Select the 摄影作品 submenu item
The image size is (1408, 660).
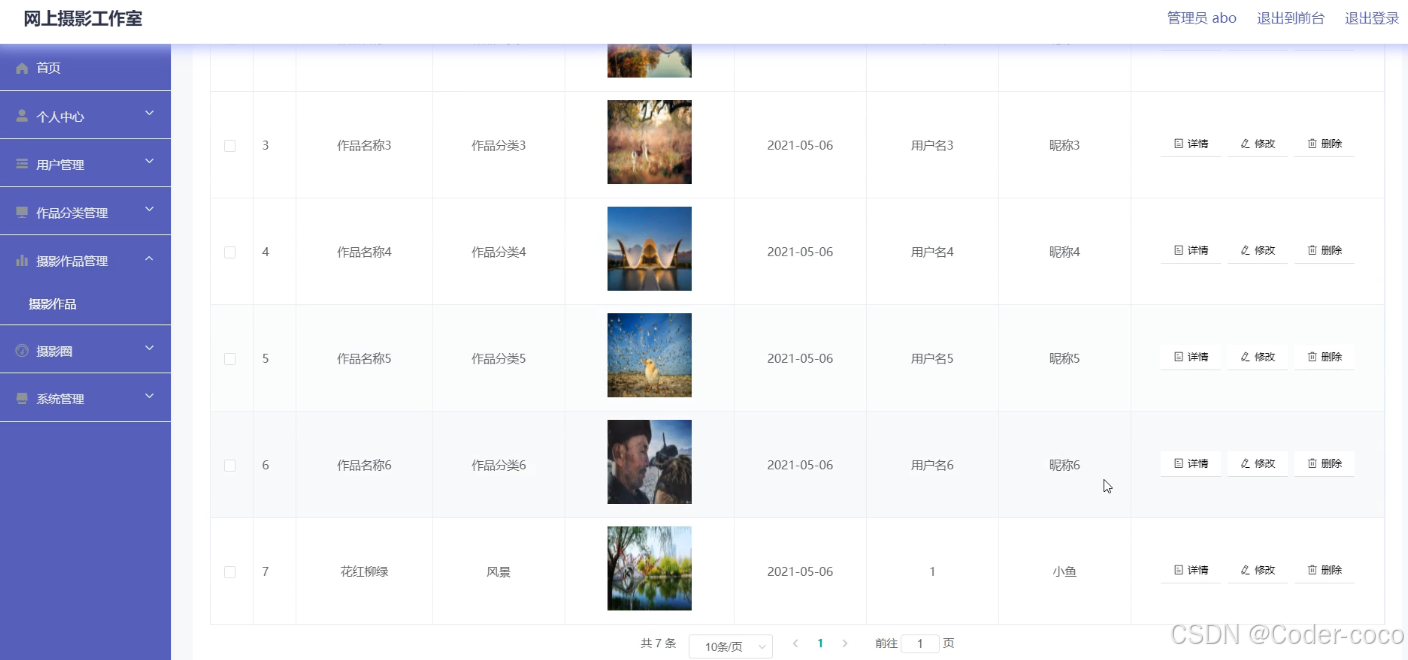click(85, 304)
